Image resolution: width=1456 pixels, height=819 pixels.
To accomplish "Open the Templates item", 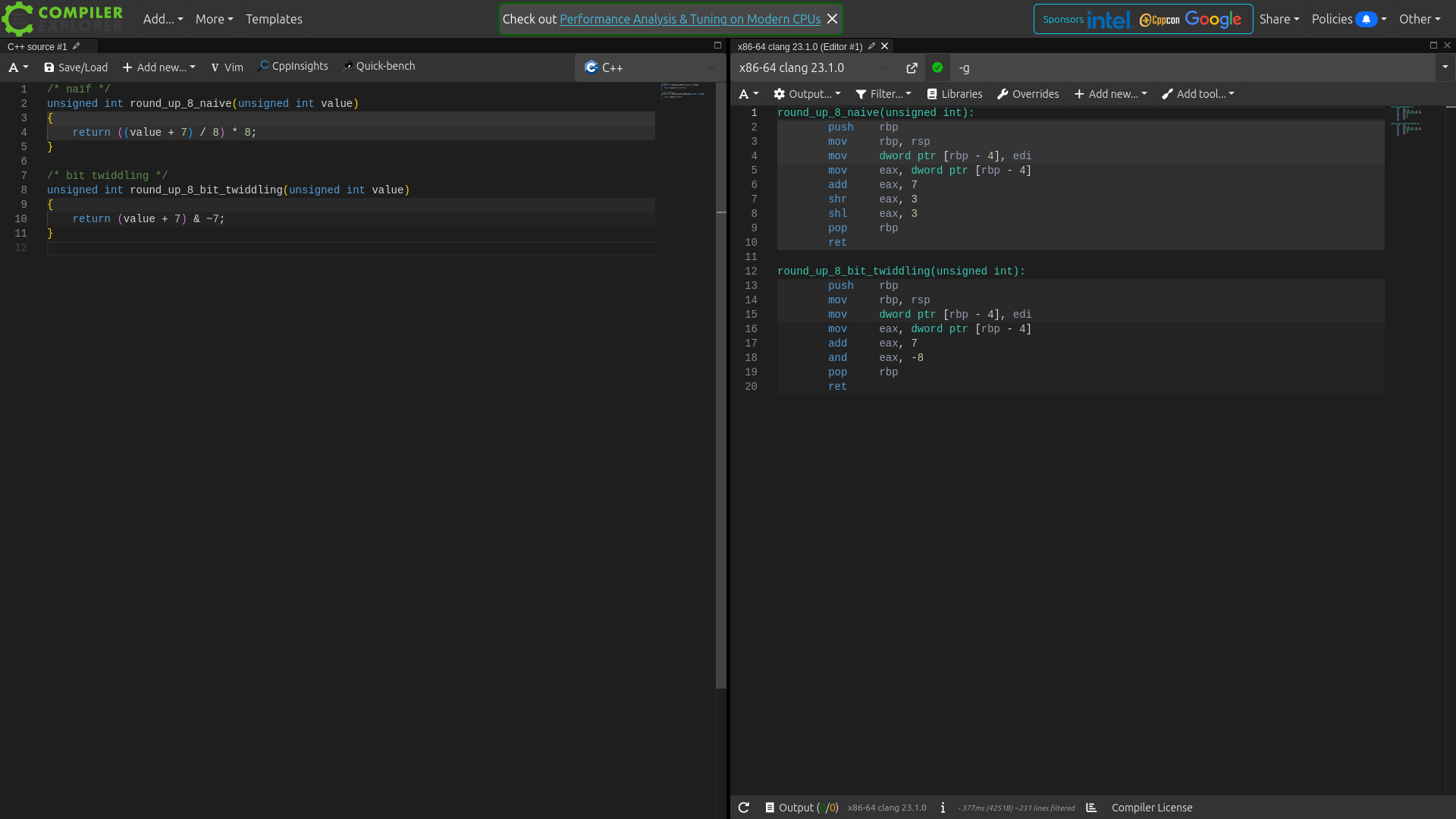I will pos(274,19).
